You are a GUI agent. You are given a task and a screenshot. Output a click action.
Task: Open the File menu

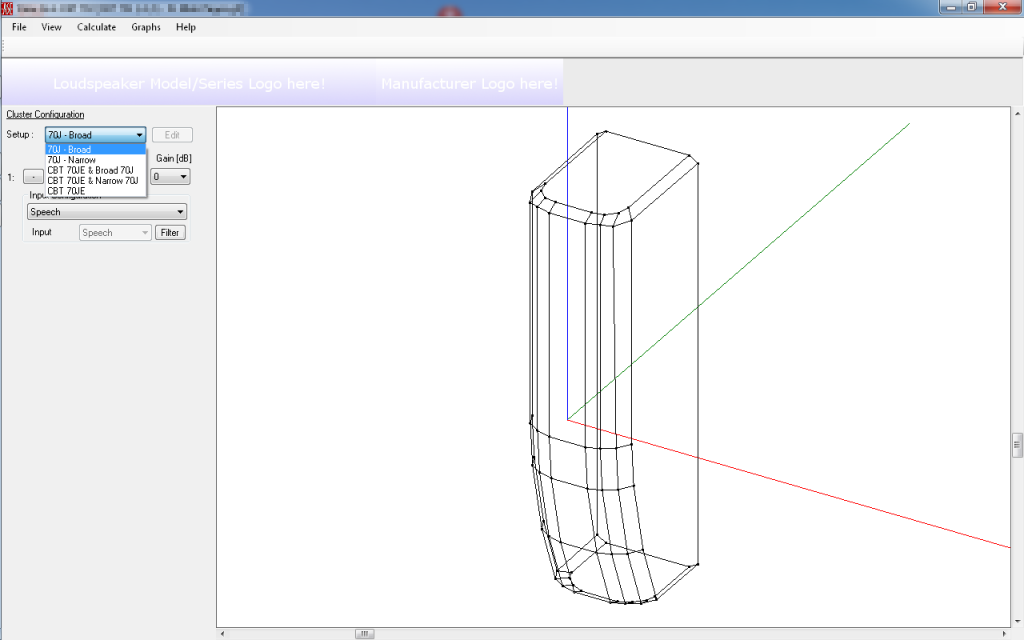19,27
